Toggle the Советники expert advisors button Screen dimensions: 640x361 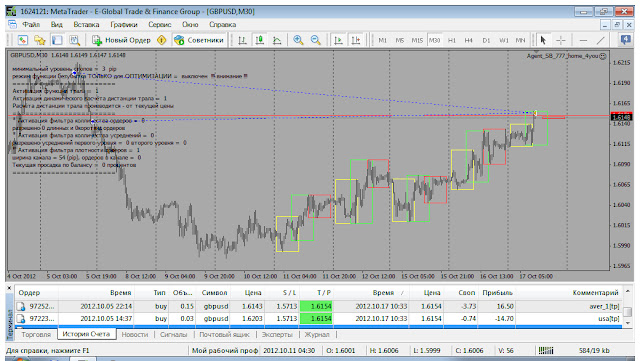(x=199, y=40)
